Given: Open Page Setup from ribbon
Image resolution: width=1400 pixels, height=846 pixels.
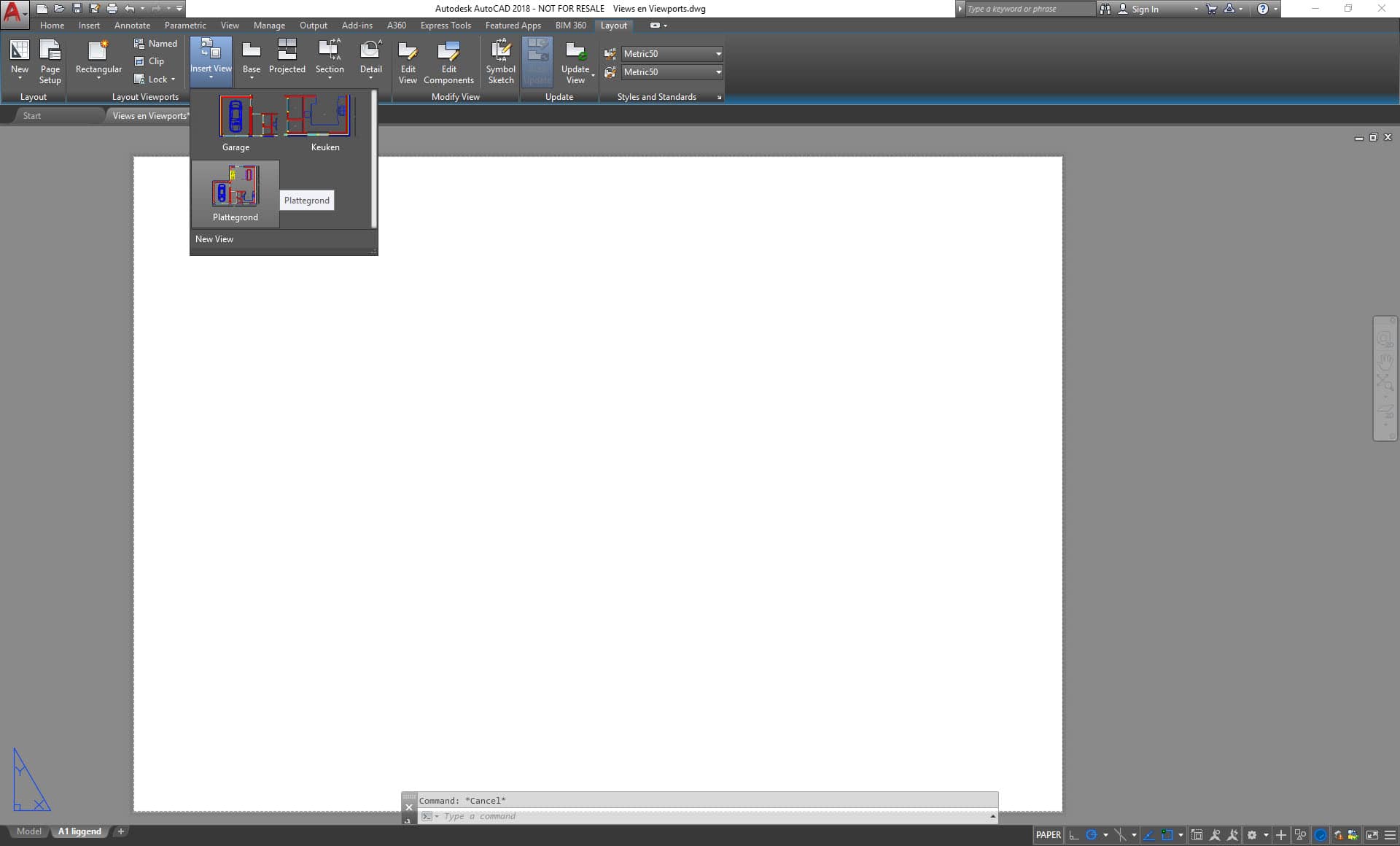Looking at the screenshot, I should pyautogui.click(x=50, y=62).
